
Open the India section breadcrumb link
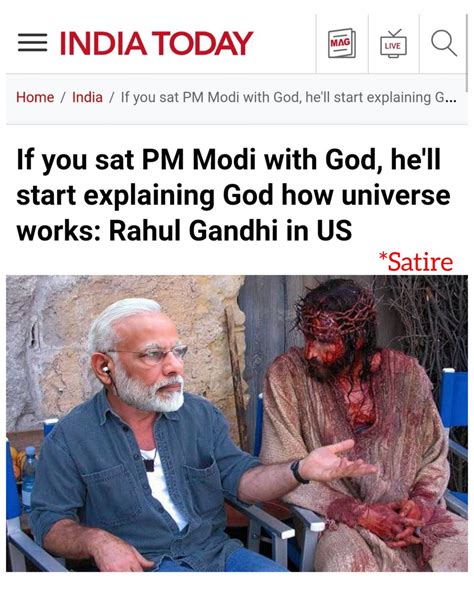(87, 97)
